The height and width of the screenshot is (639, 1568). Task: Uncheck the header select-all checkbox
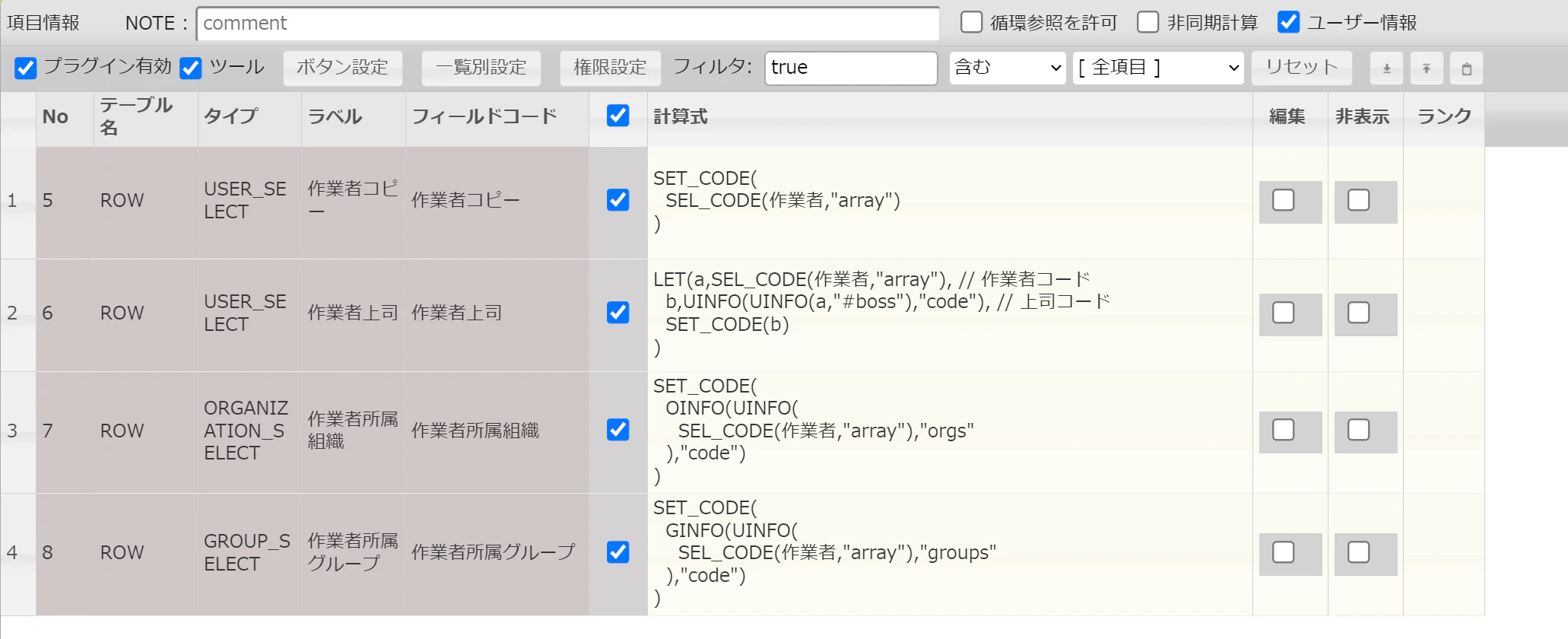coord(618,116)
